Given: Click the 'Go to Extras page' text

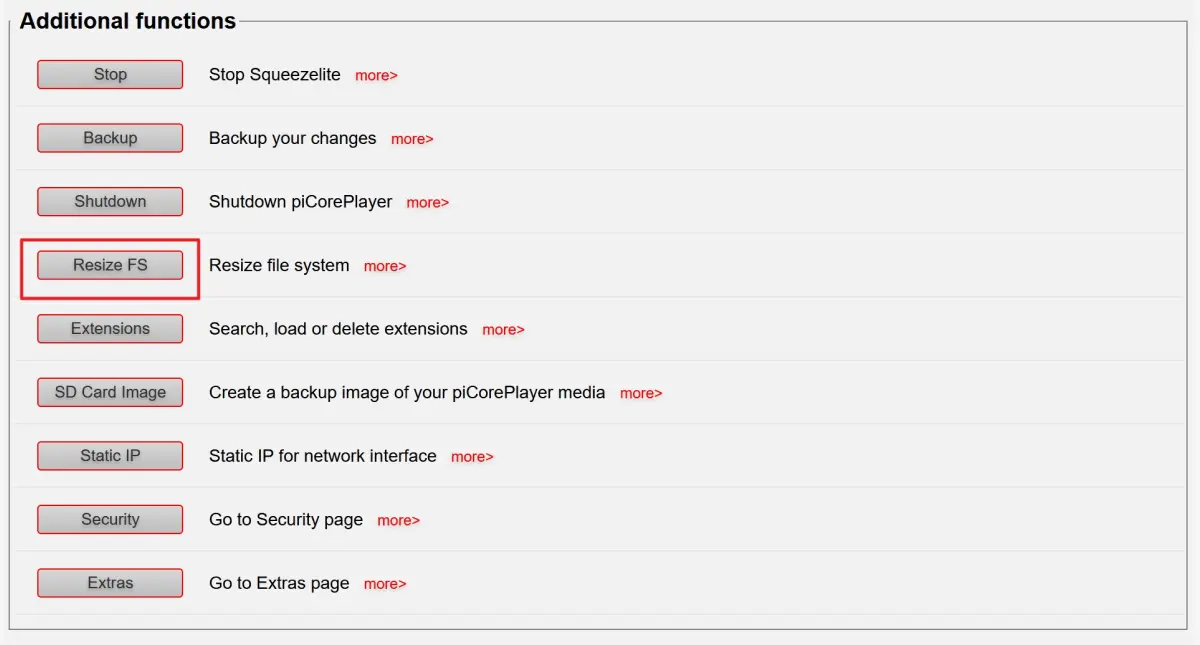Looking at the screenshot, I should tap(279, 583).
